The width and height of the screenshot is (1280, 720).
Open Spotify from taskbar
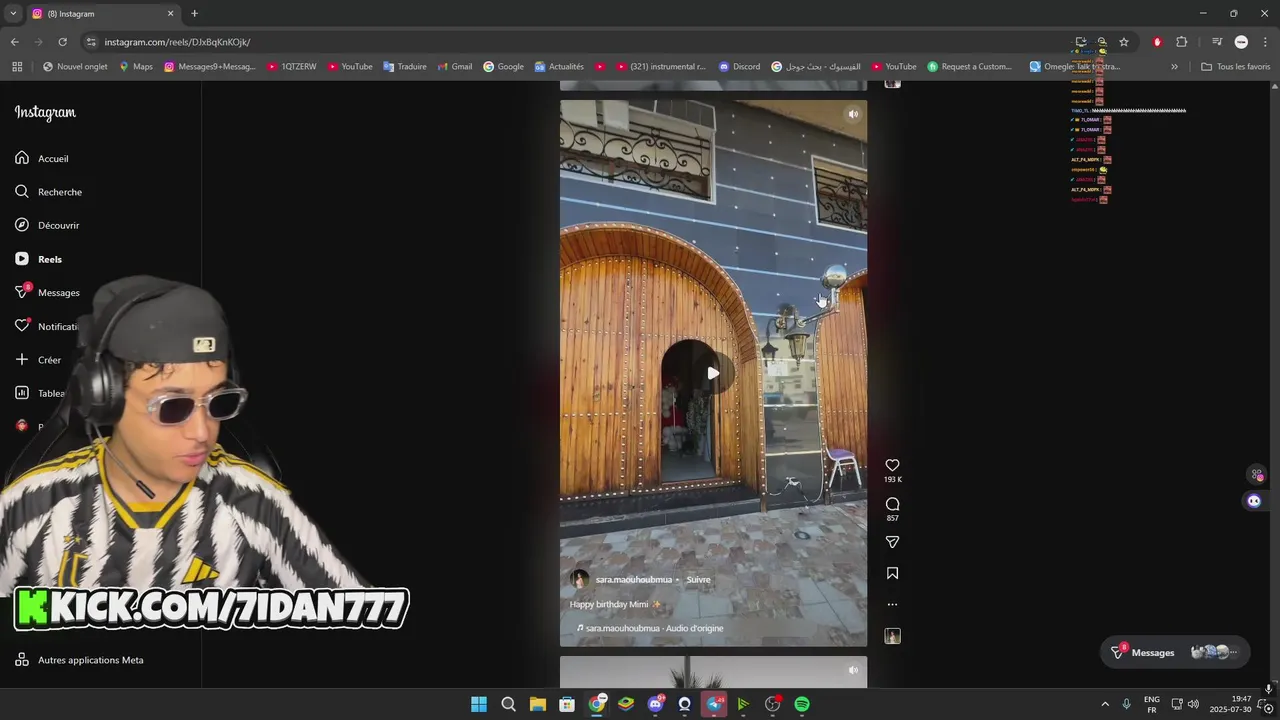click(802, 704)
